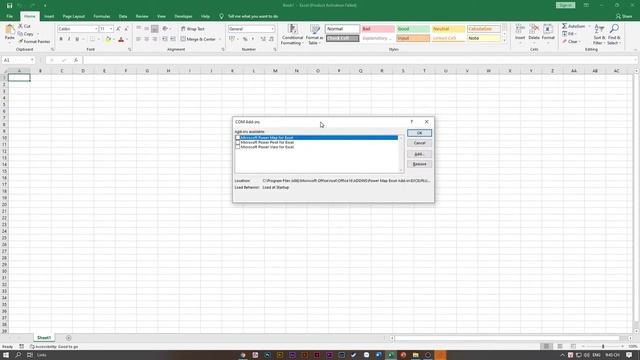Expand the Merge & Center dropdown arrow
640x360 pixels.
point(220,39)
